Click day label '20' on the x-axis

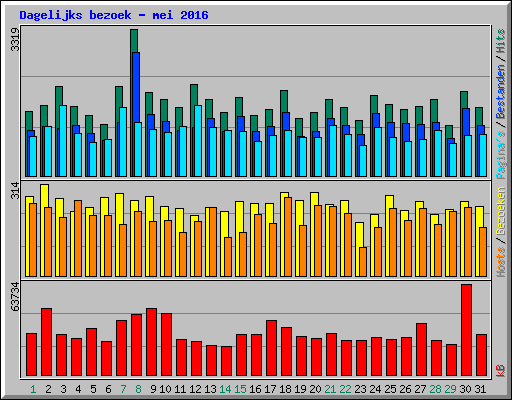(315, 389)
